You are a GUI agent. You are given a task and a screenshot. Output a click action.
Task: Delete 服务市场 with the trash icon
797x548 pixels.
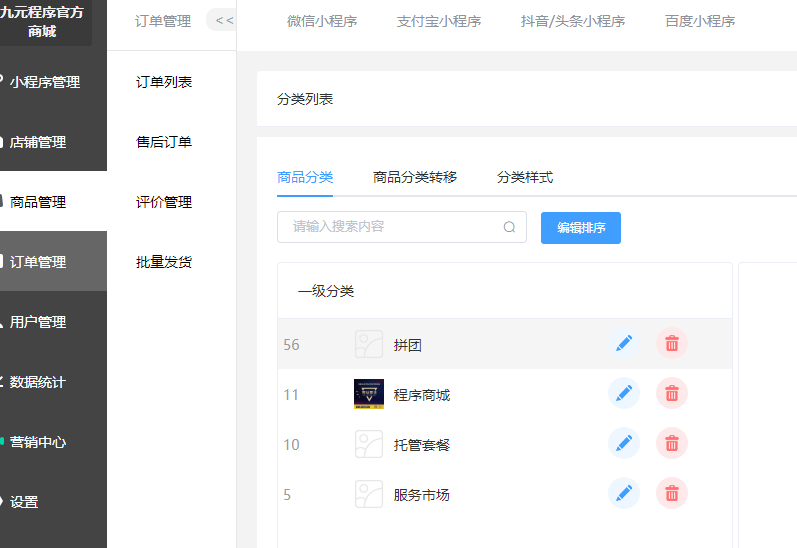pos(672,493)
